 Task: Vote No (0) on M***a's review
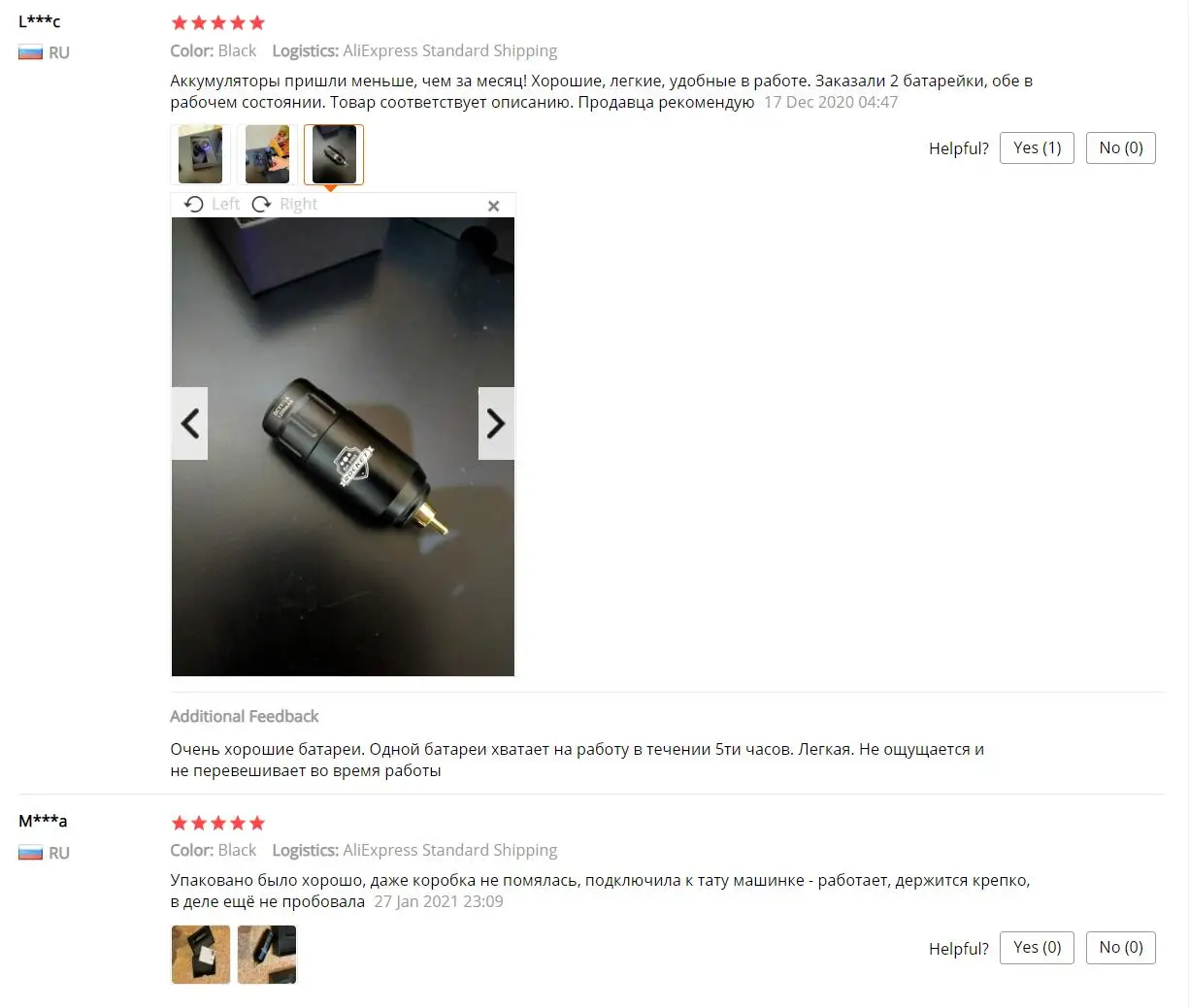(1121, 947)
